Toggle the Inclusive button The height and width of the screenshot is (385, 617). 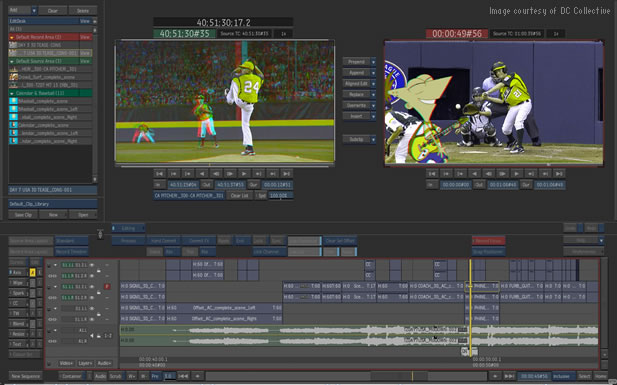(x=562, y=376)
